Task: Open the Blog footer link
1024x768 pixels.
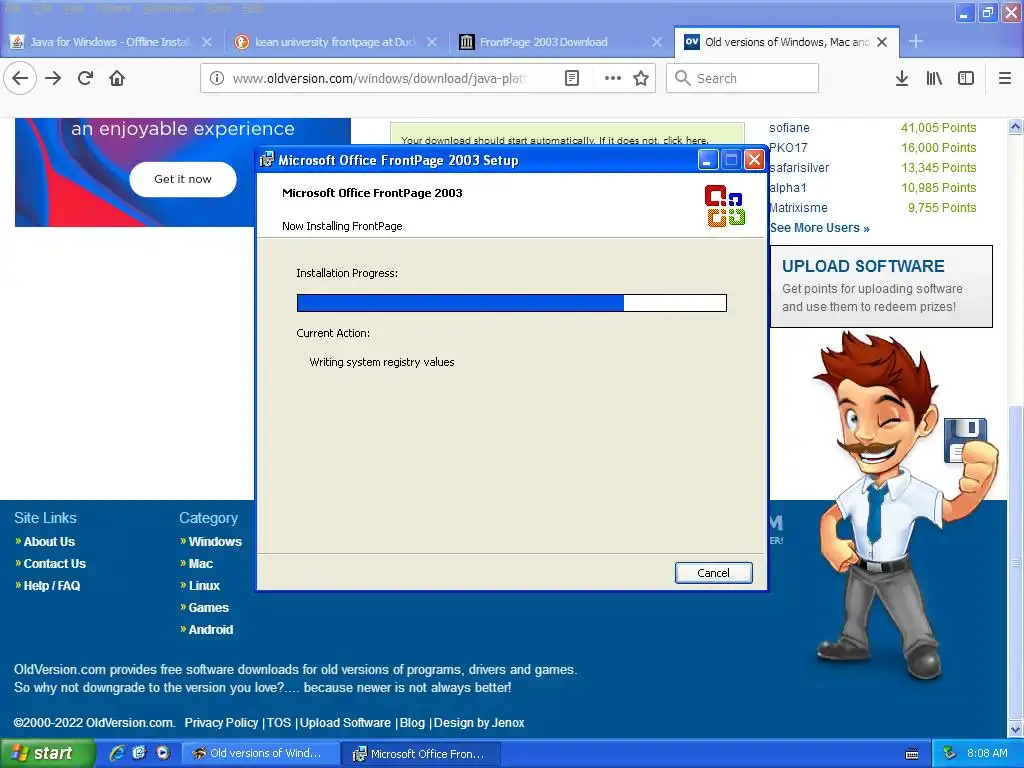Action: (x=412, y=723)
